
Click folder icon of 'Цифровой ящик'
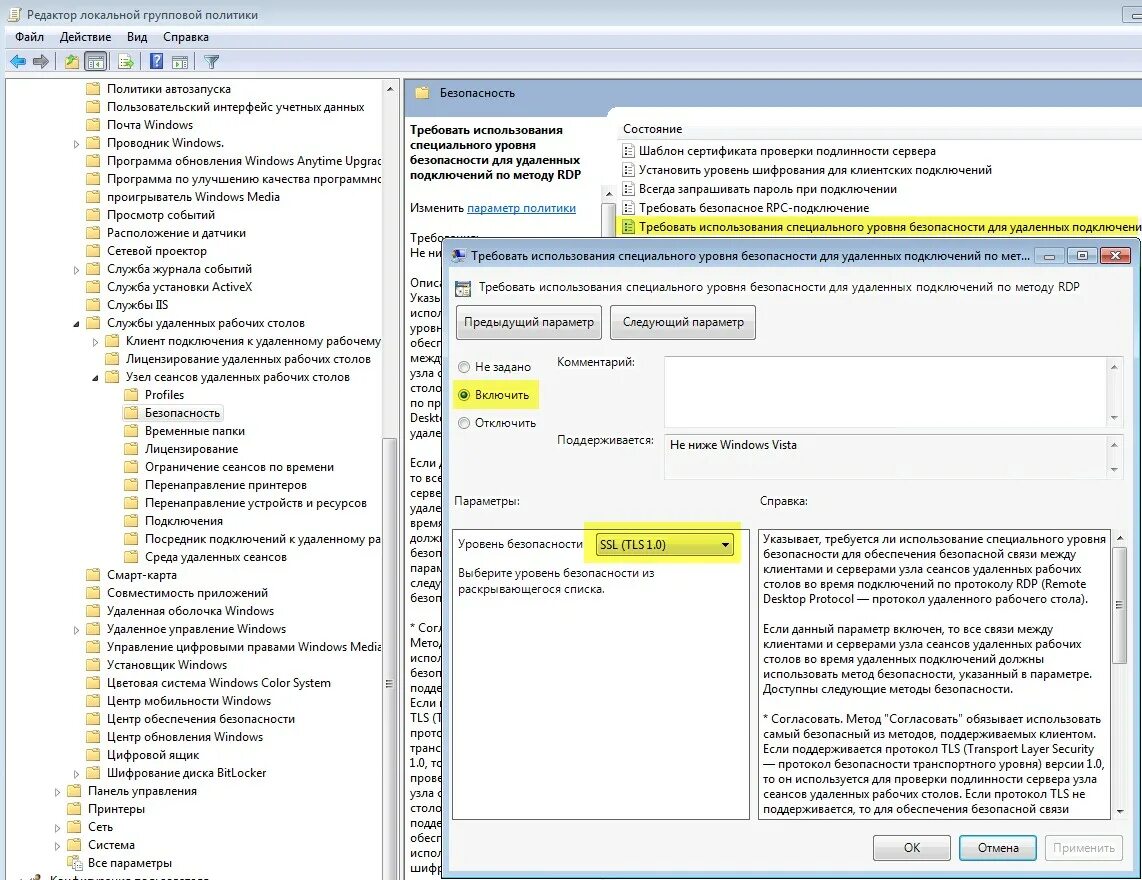click(x=92, y=755)
